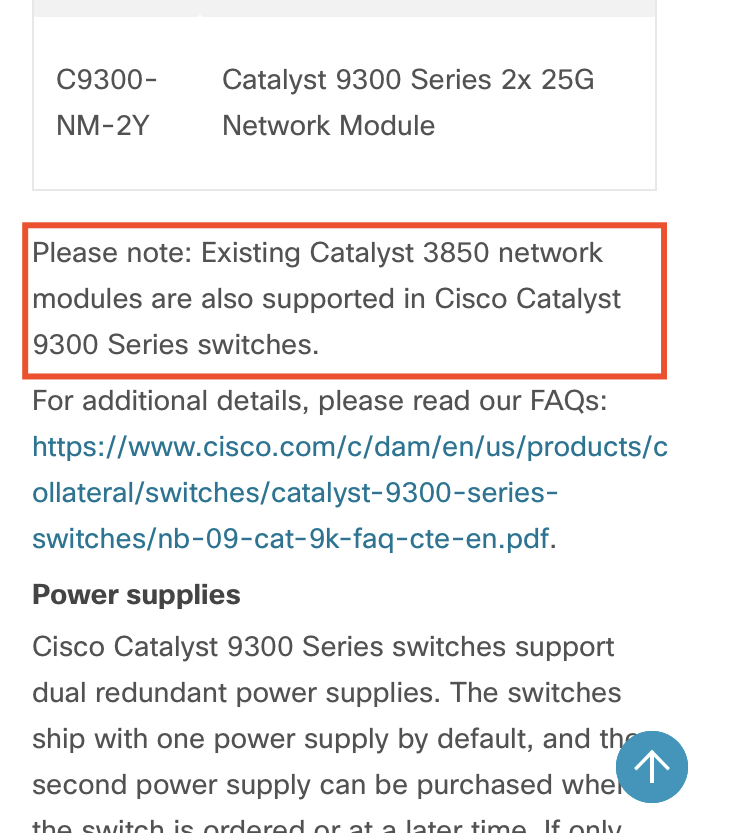Viewport: 750px width, 833px height.
Task: Open the Cisco FAQ link starting with https://www.cisco.com
Action: click(349, 446)
